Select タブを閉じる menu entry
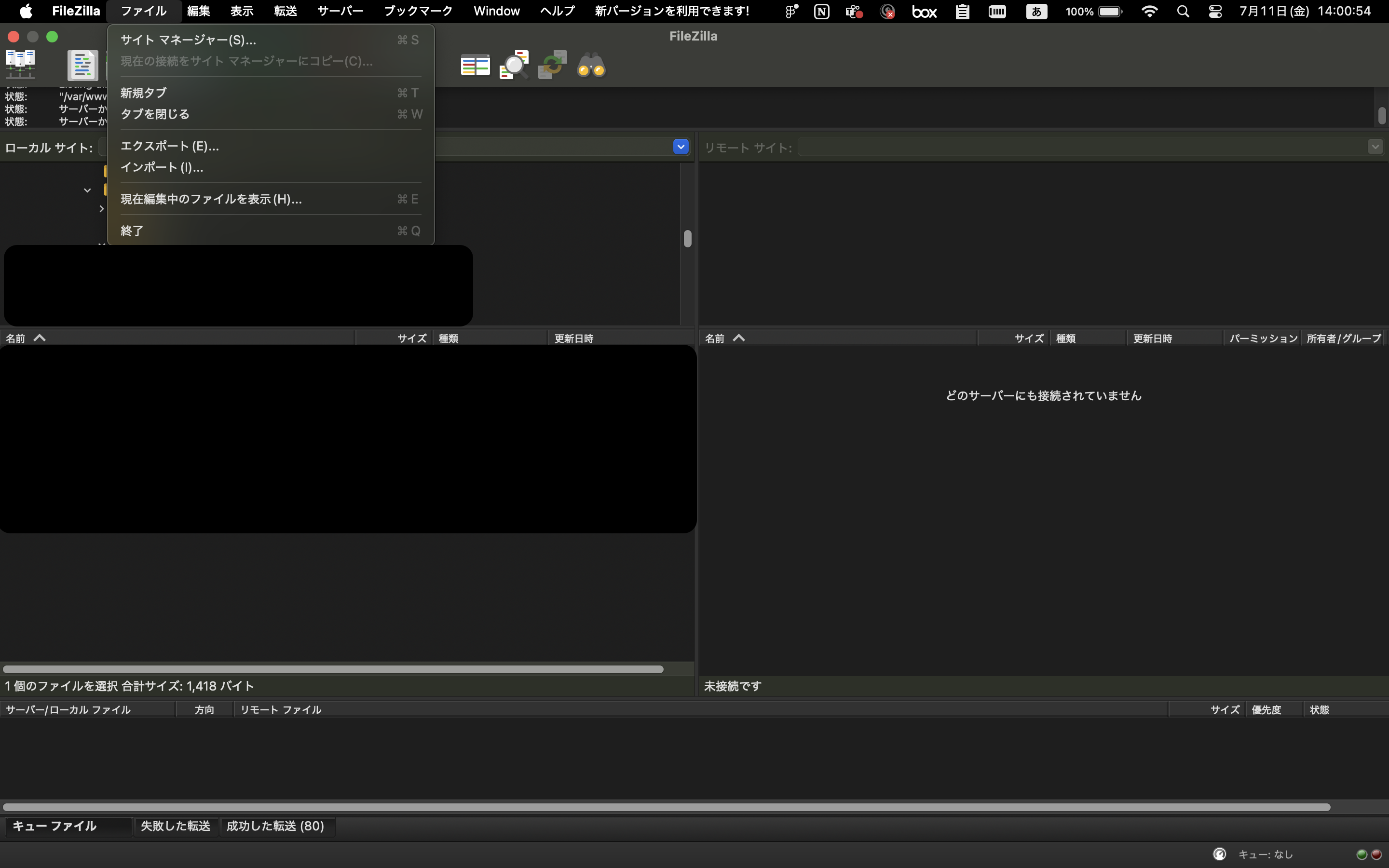Screen dimensions: 1389x868 tap(271, 114)
